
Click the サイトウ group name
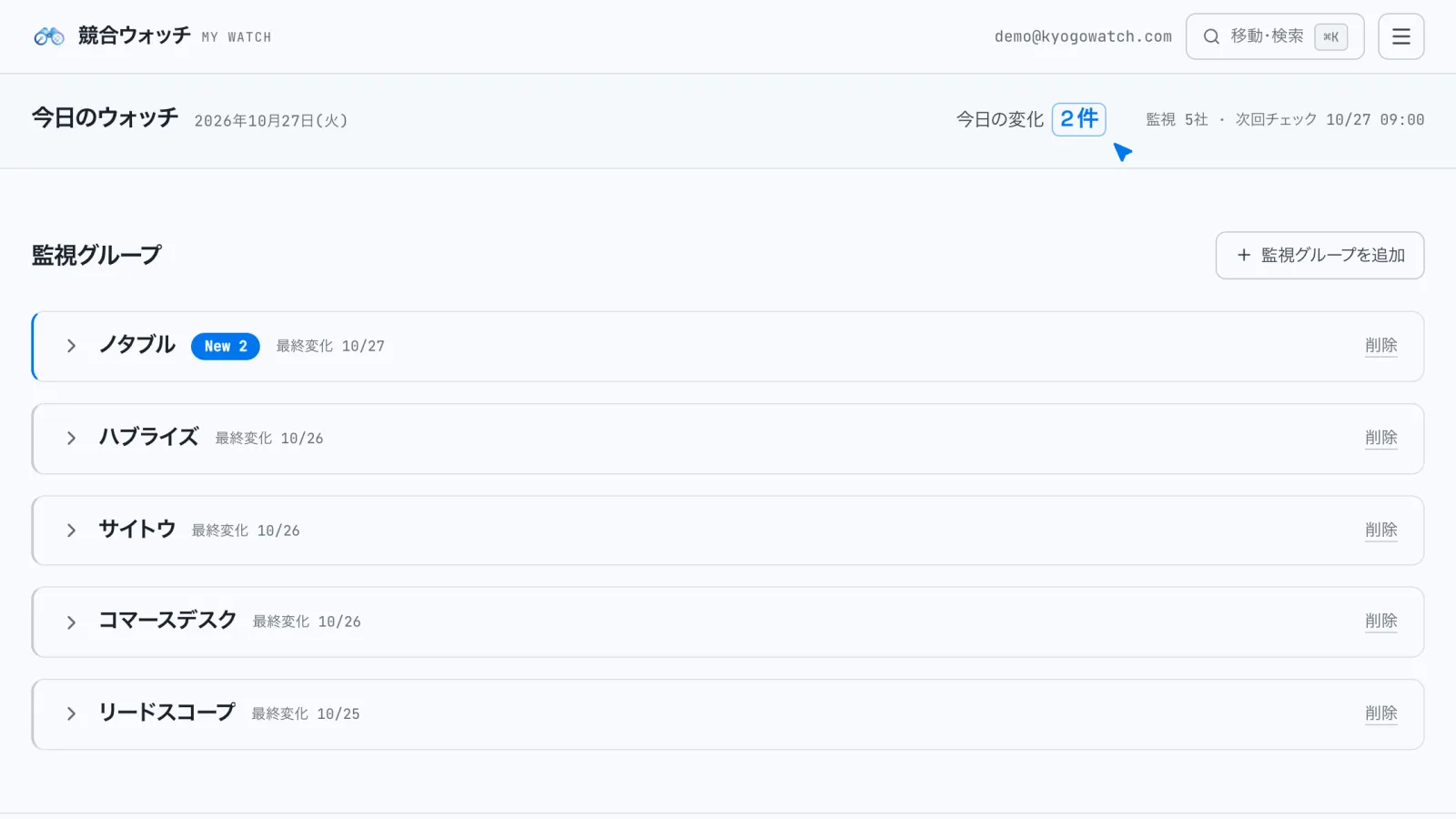coord(136,529)
